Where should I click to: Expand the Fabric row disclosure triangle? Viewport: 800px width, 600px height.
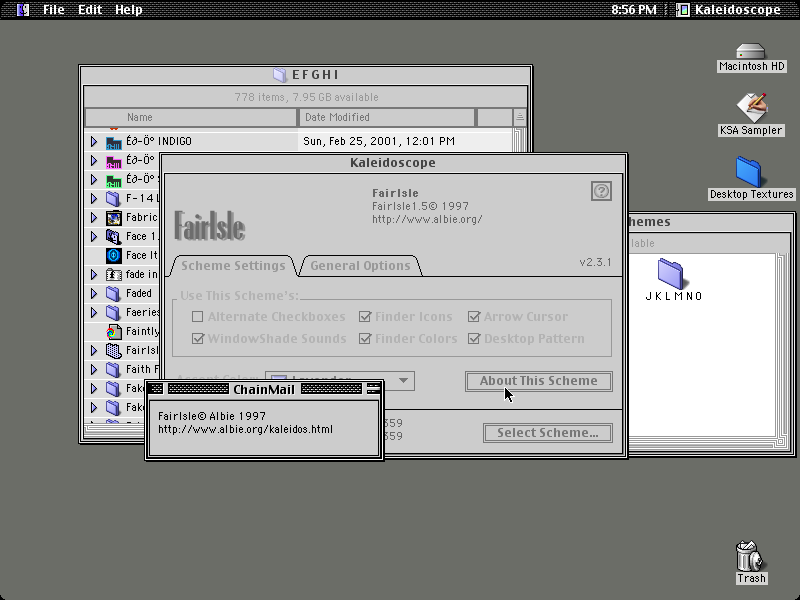[94, 218]
